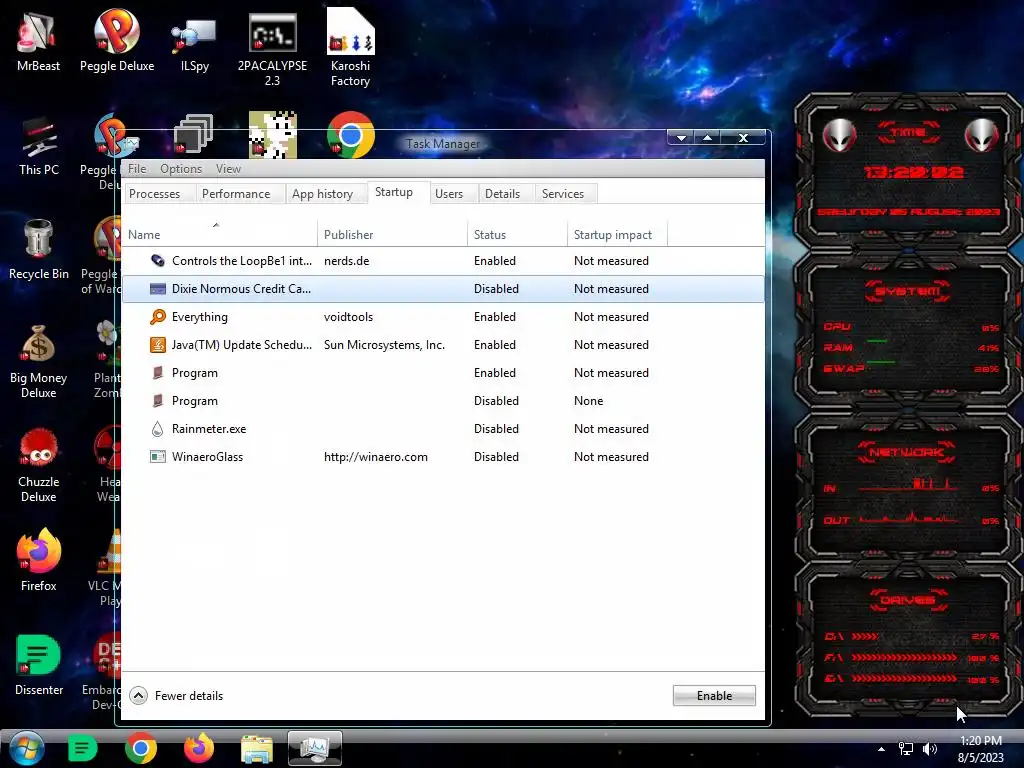
Task: Click the WinaeroGlass entry icon
Action: point(157,457)
